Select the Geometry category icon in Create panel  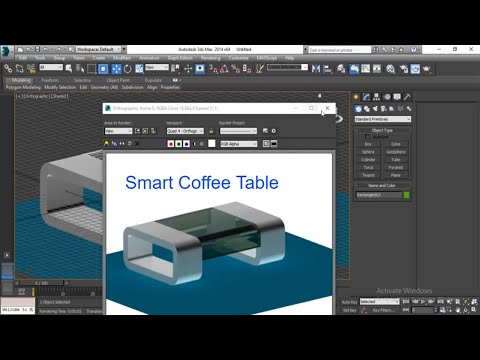[x=358, y=109]
